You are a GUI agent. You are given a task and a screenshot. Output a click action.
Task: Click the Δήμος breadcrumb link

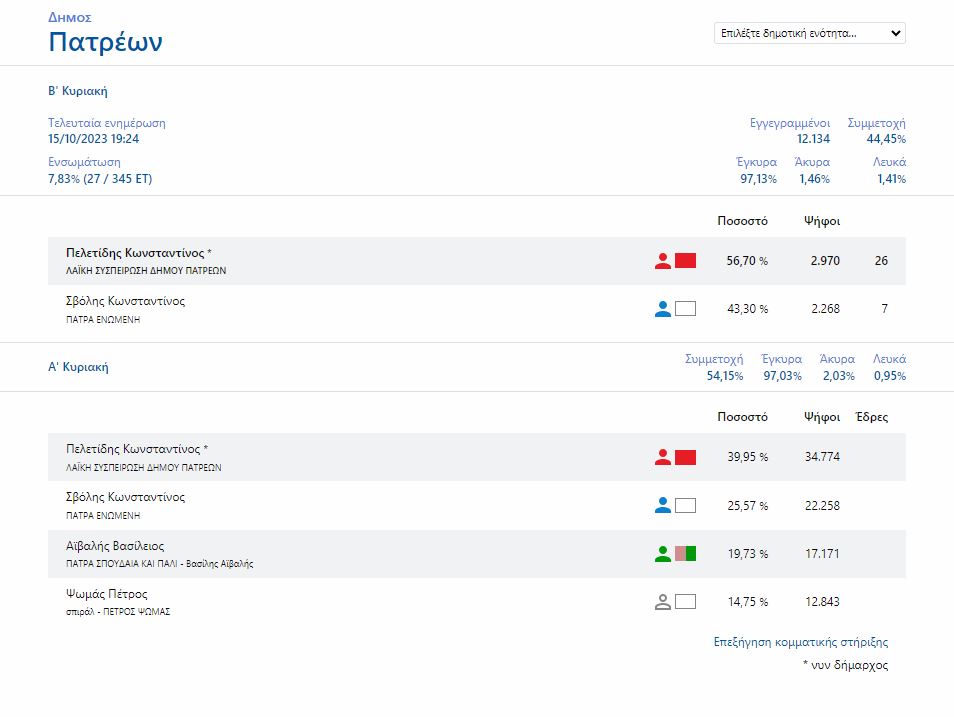coord(70,17)
